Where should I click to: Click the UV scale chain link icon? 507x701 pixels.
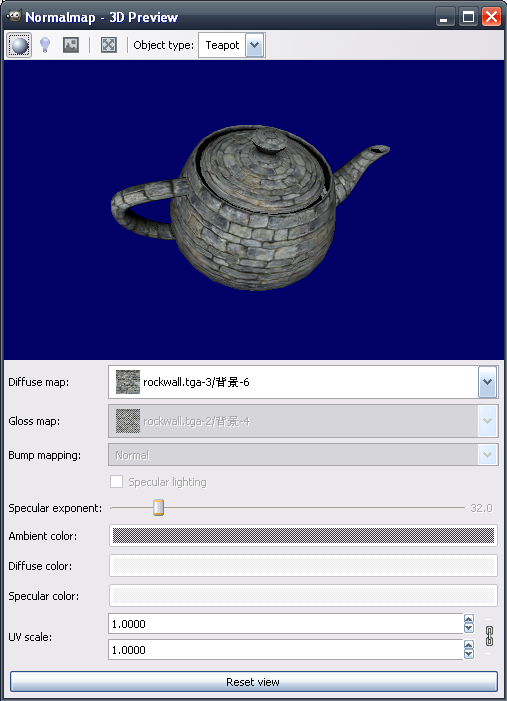[x=489, y=636]
